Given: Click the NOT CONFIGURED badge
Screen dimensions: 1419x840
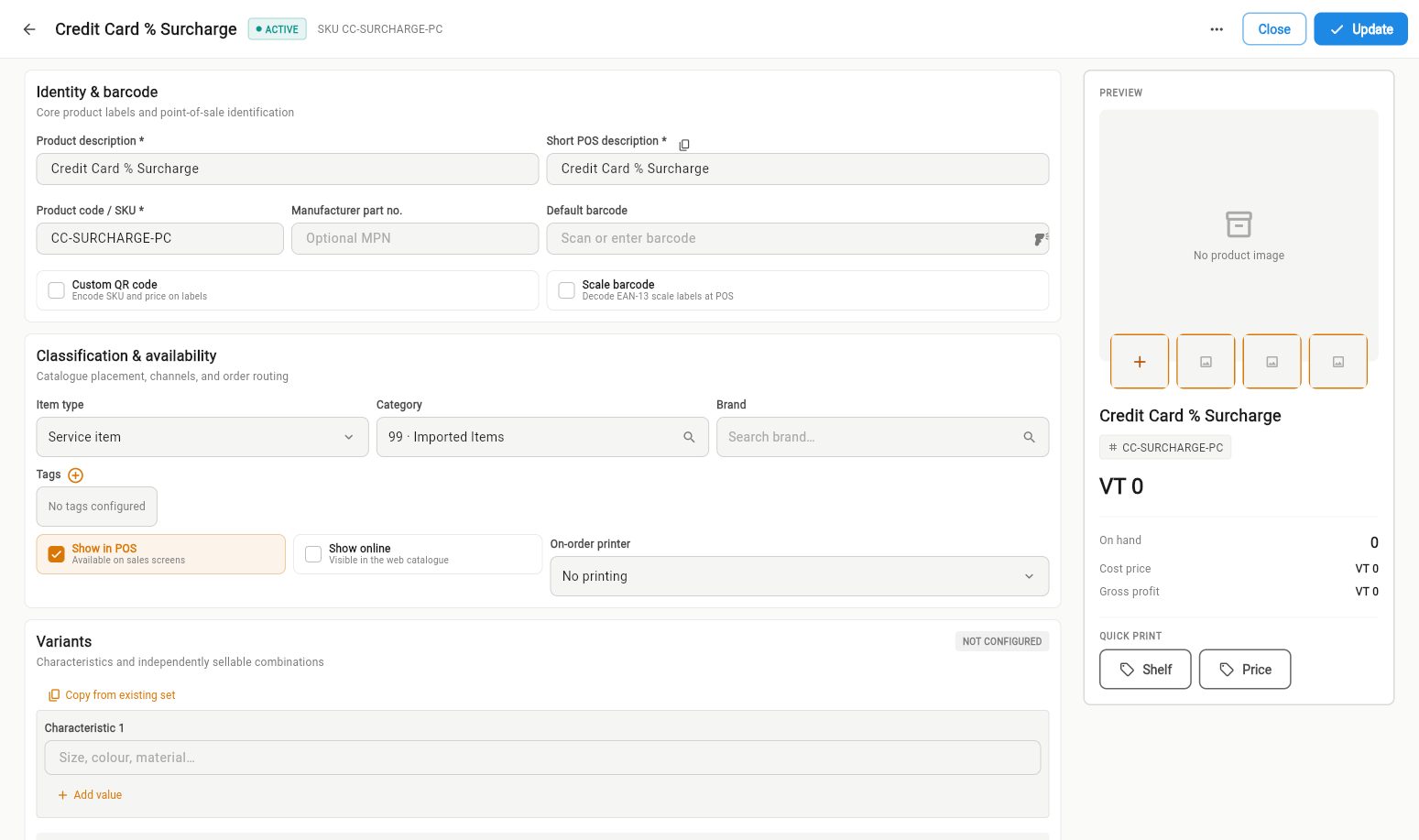Looking at the screenshot, I should [x=1002, y=642].
